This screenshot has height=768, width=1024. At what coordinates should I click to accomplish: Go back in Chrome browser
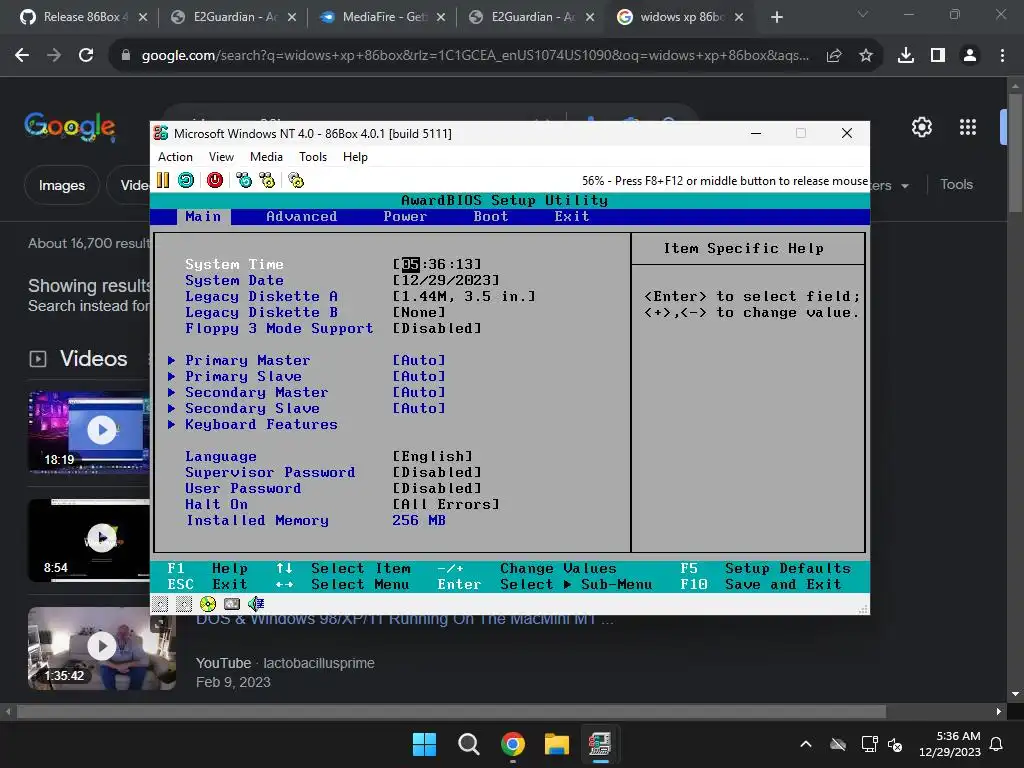coord(22,56)
